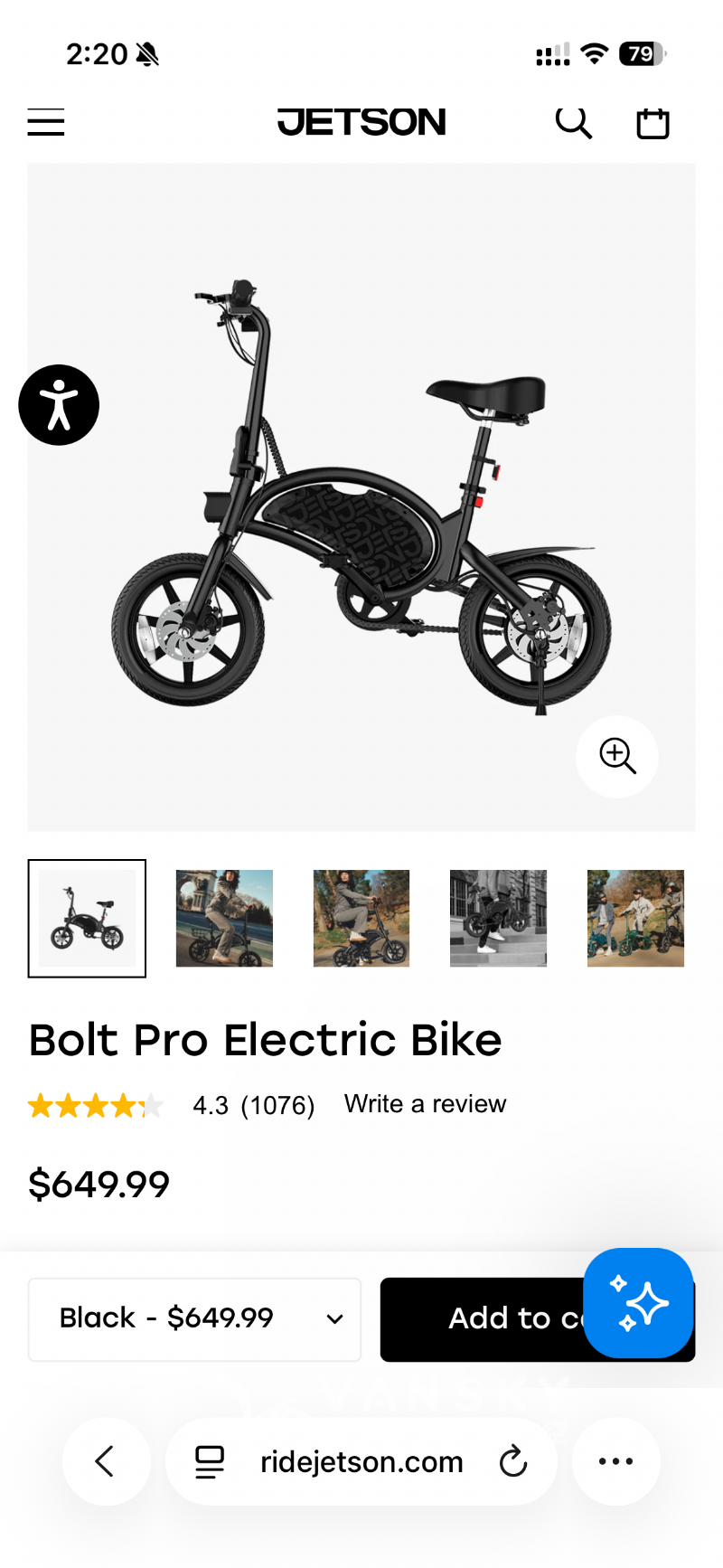Viewport: 723px width, 1568px height.
Task: View the second thumbnail with rider by bridge
Action: pos(224,919)
